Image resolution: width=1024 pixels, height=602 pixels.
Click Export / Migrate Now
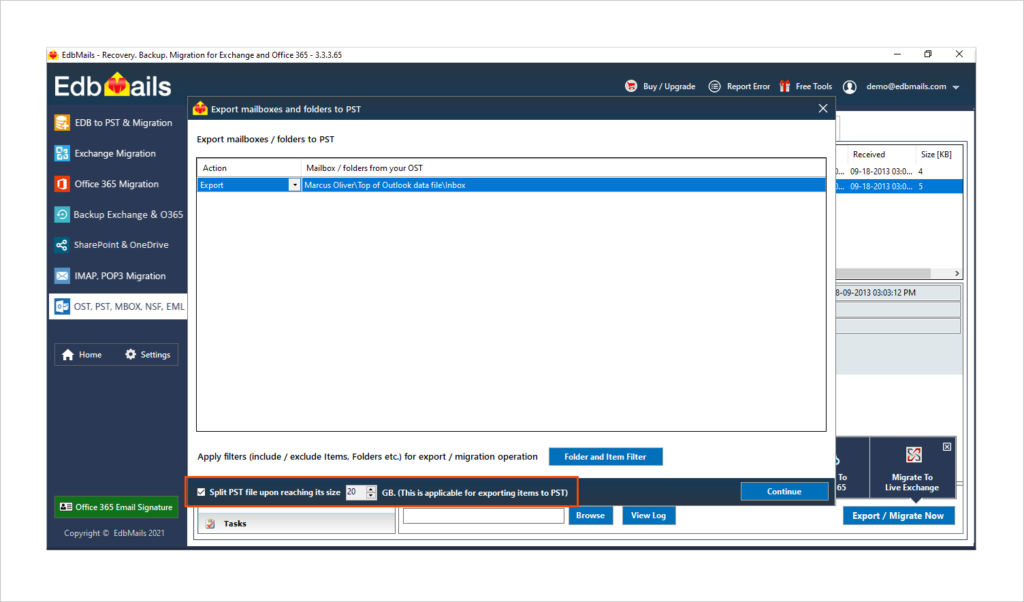tap(898, 516)
